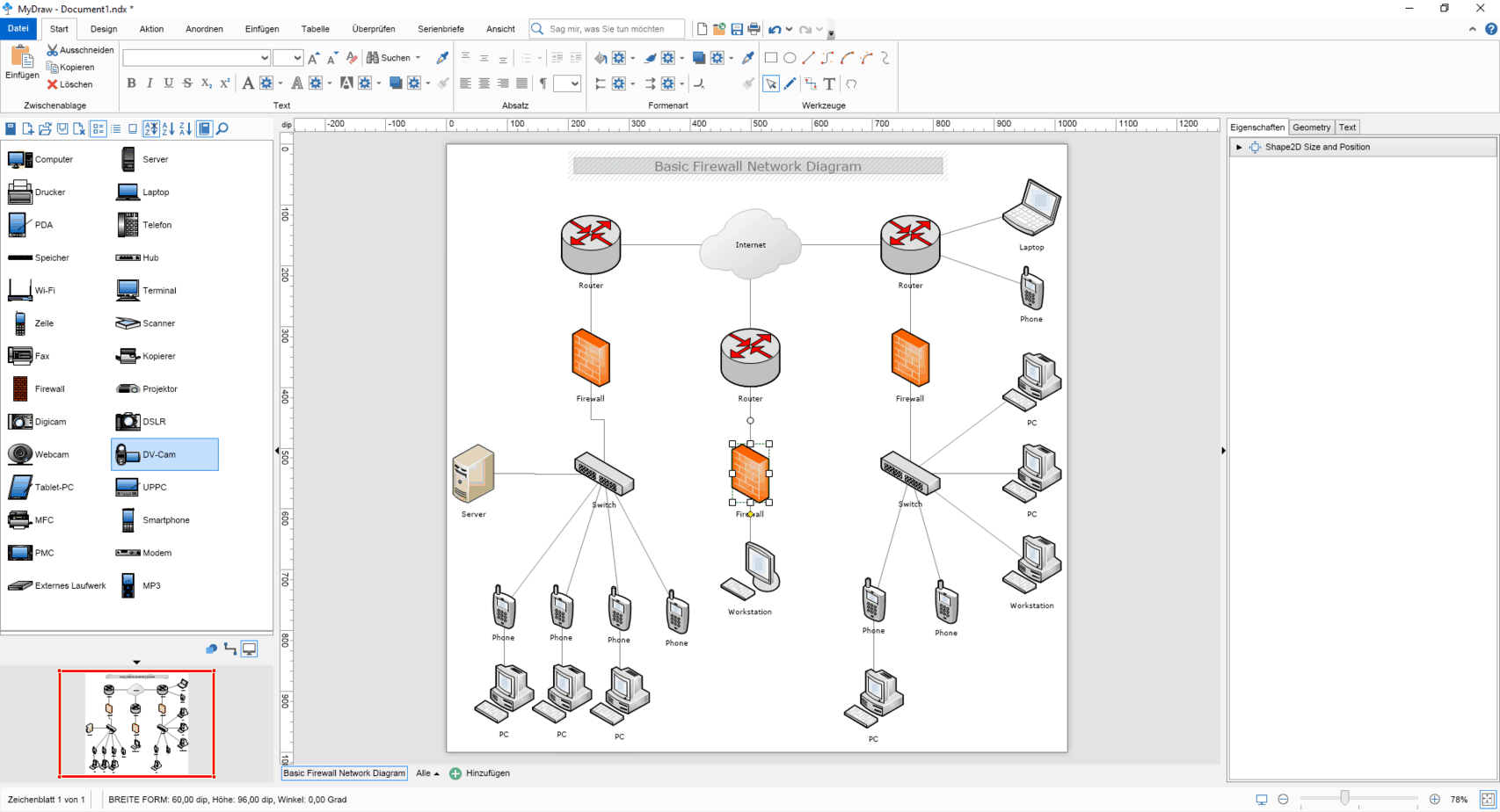Open library search with the magnifier icon

coord(221,128)
